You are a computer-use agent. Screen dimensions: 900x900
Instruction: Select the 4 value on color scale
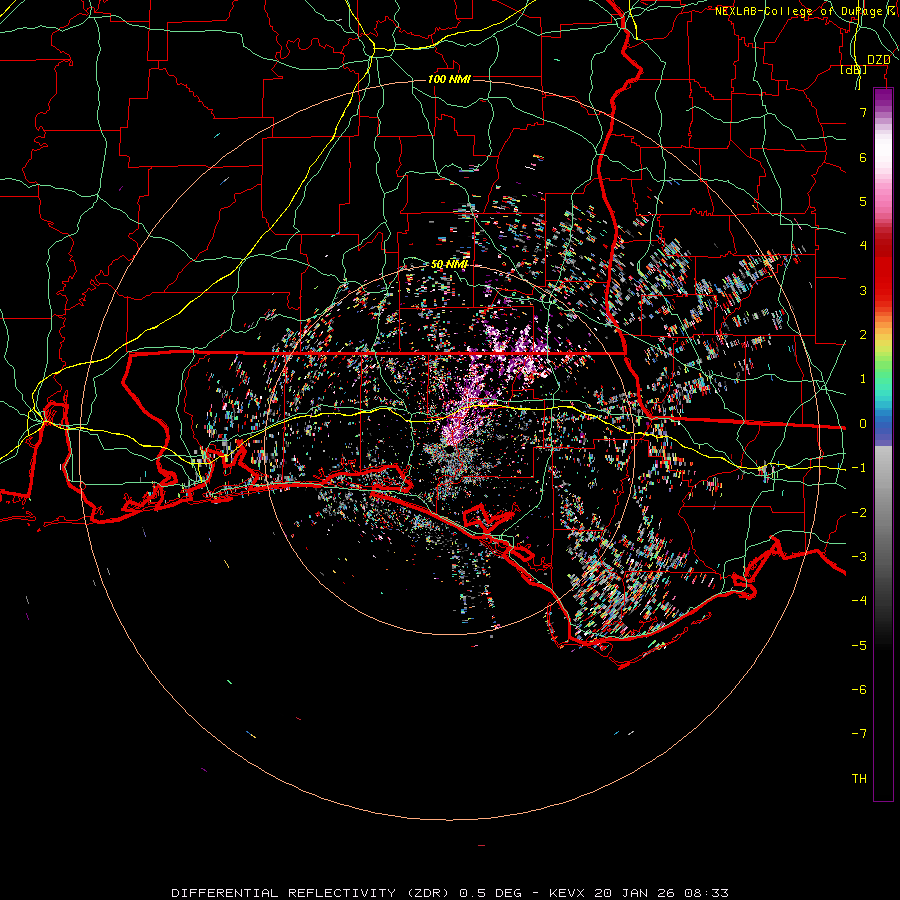pos(863,246)
